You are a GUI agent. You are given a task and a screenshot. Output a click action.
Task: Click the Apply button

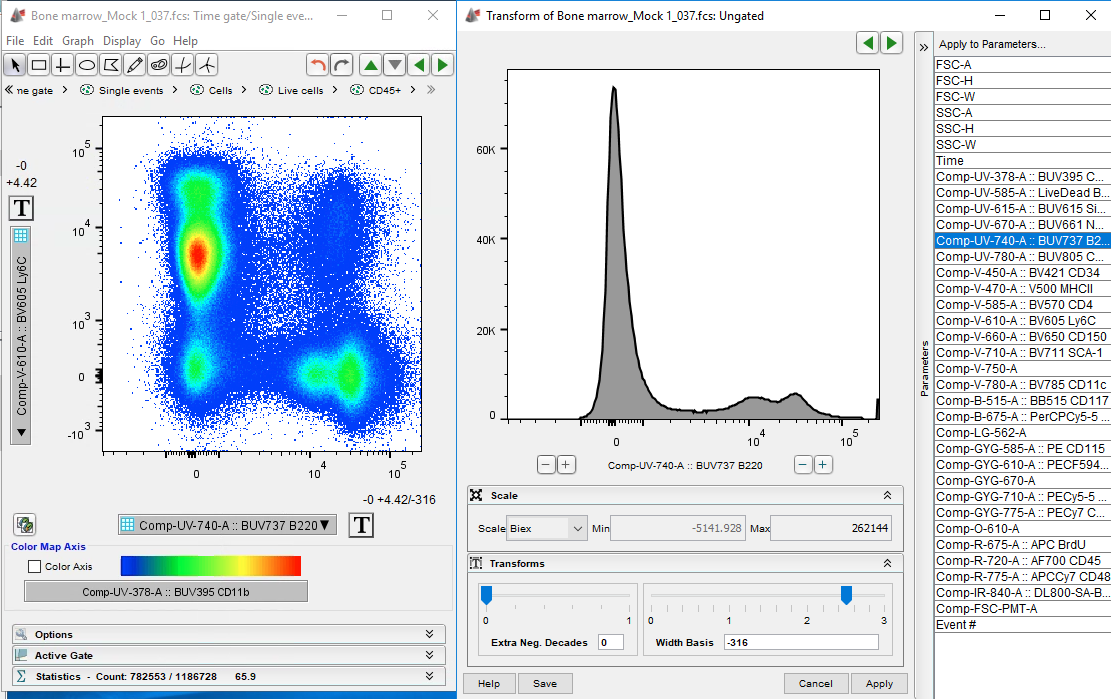point(879,684)
